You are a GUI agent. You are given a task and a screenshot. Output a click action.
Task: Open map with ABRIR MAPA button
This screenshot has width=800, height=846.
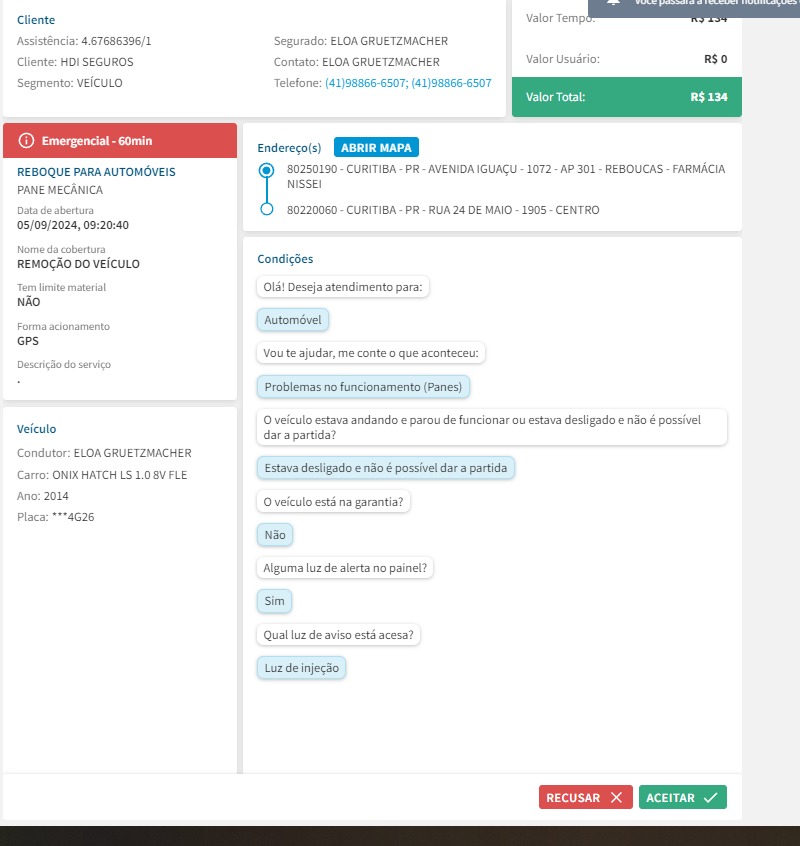click(x=376, y=147)
